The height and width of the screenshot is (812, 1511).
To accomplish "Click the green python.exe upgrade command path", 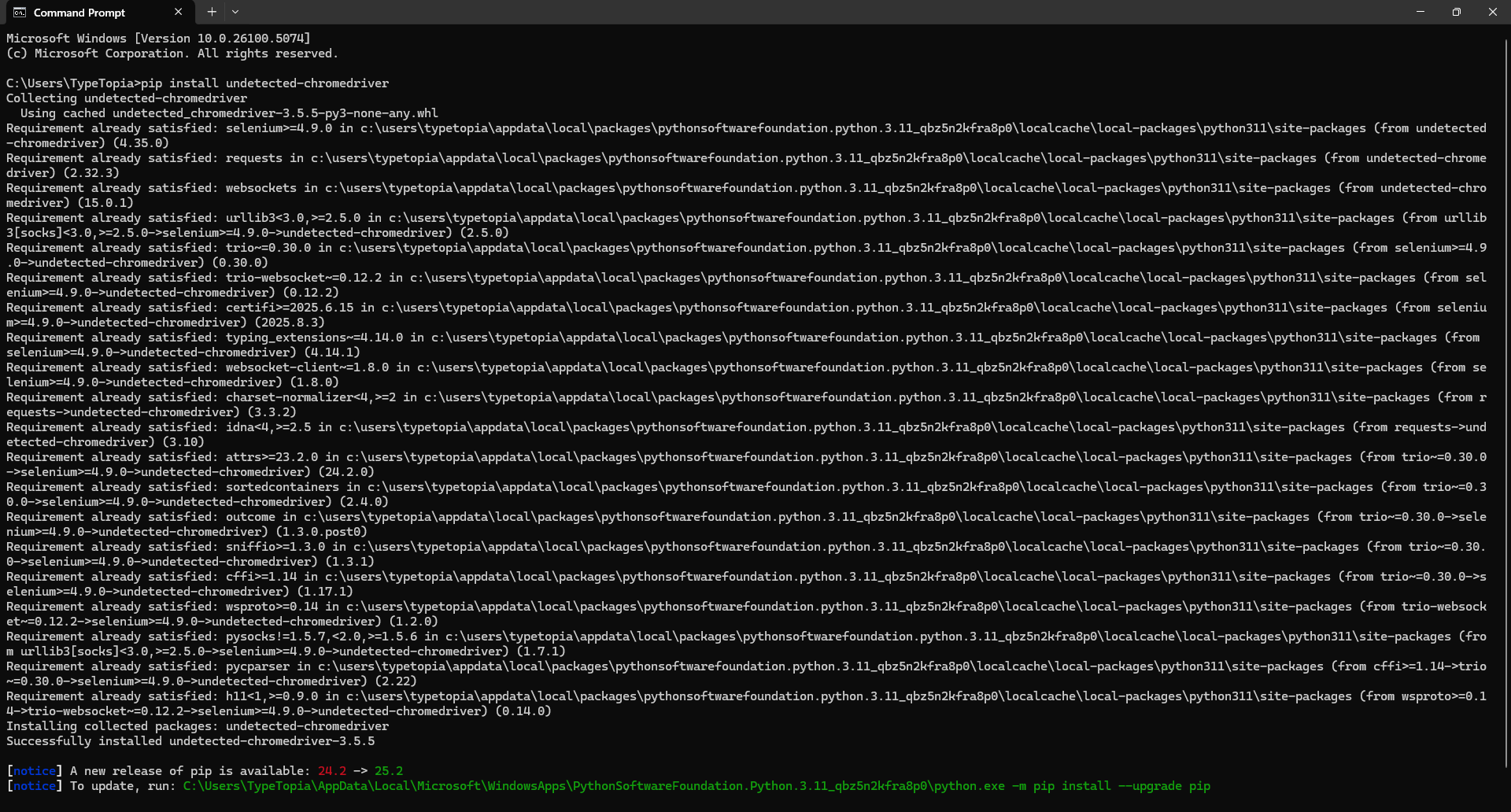I will 696,786.
